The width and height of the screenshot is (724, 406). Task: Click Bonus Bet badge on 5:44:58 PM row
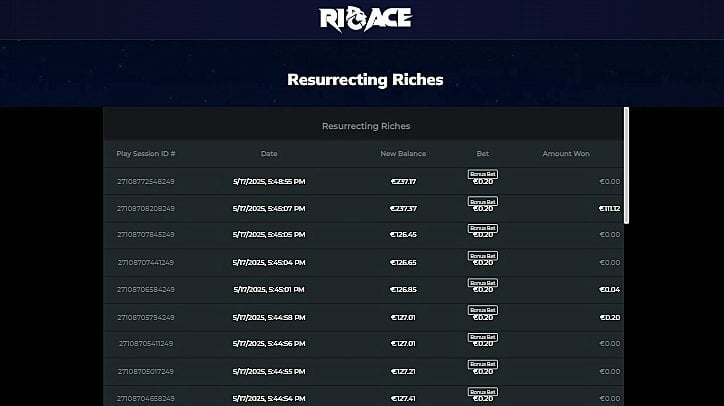[483, 310]
